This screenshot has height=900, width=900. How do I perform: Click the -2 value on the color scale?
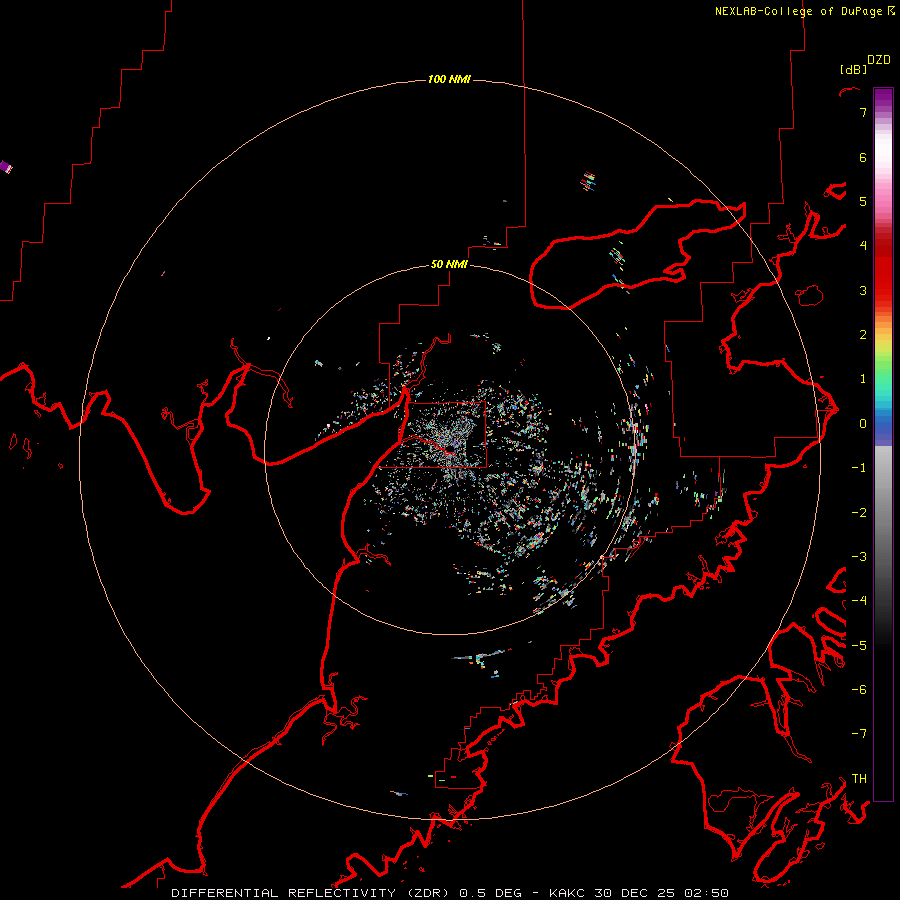coord(859,513)
